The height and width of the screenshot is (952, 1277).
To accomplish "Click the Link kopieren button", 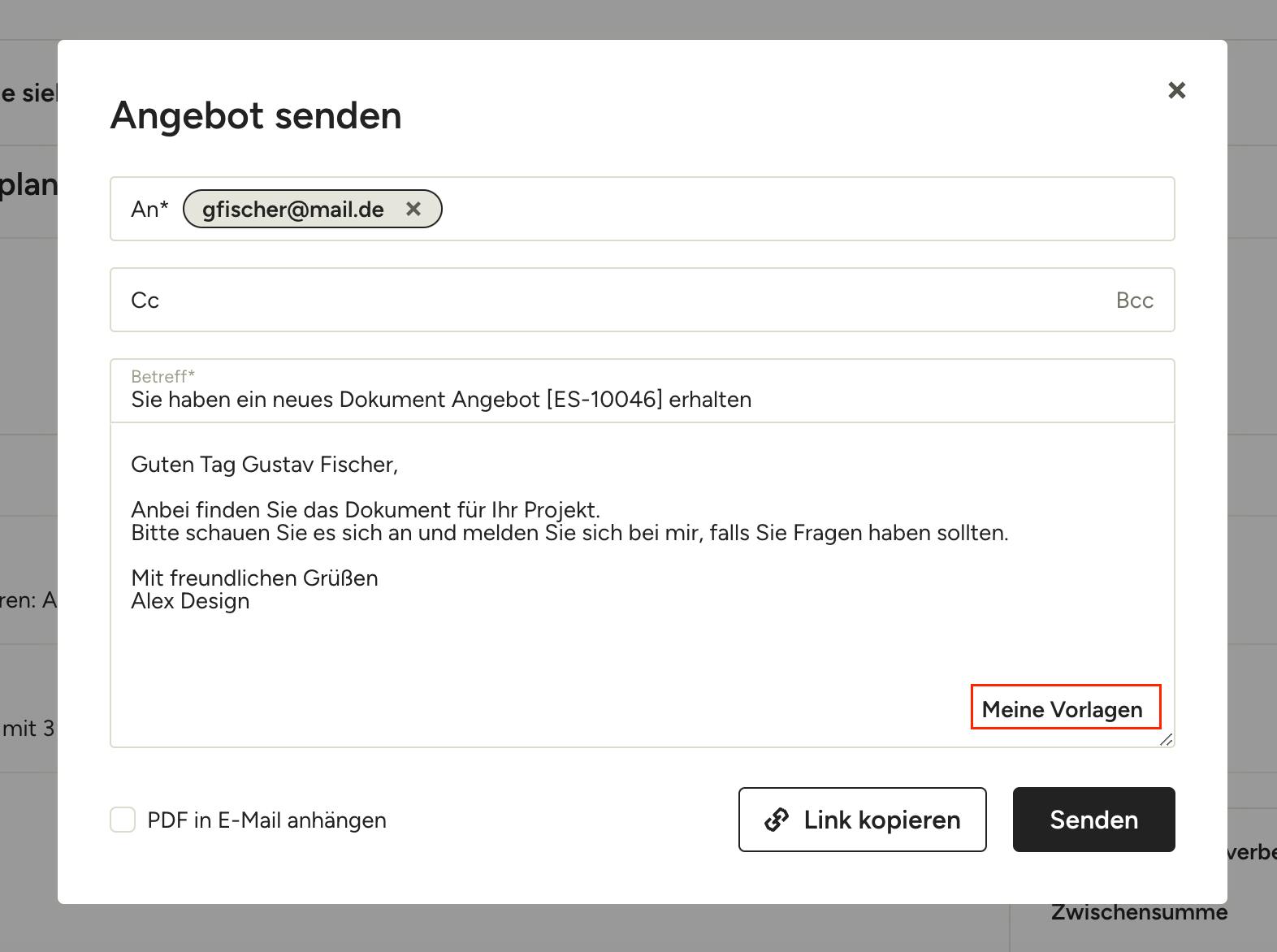I will 862,820.
